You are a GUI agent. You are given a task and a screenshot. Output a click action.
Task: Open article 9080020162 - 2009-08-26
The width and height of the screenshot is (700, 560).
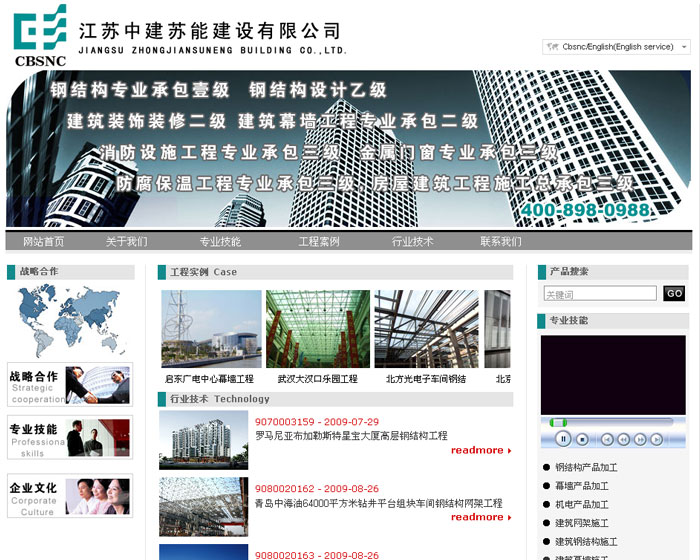click(317, 489)
